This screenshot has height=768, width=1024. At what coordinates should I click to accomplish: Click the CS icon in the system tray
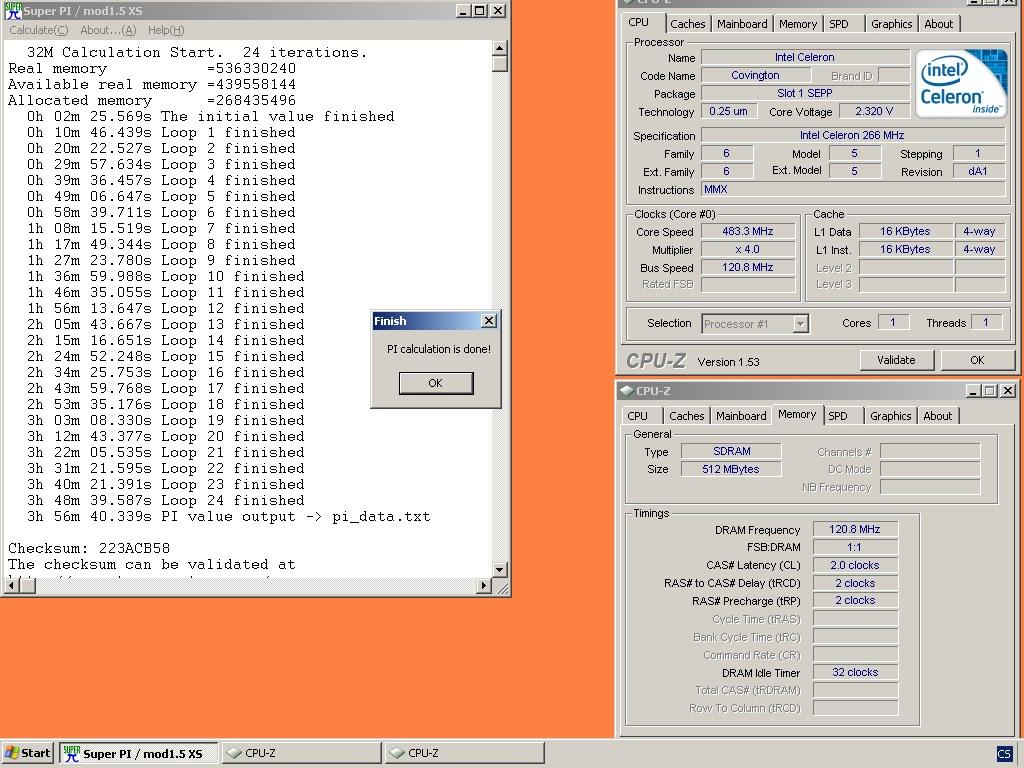click(1004, 753)
